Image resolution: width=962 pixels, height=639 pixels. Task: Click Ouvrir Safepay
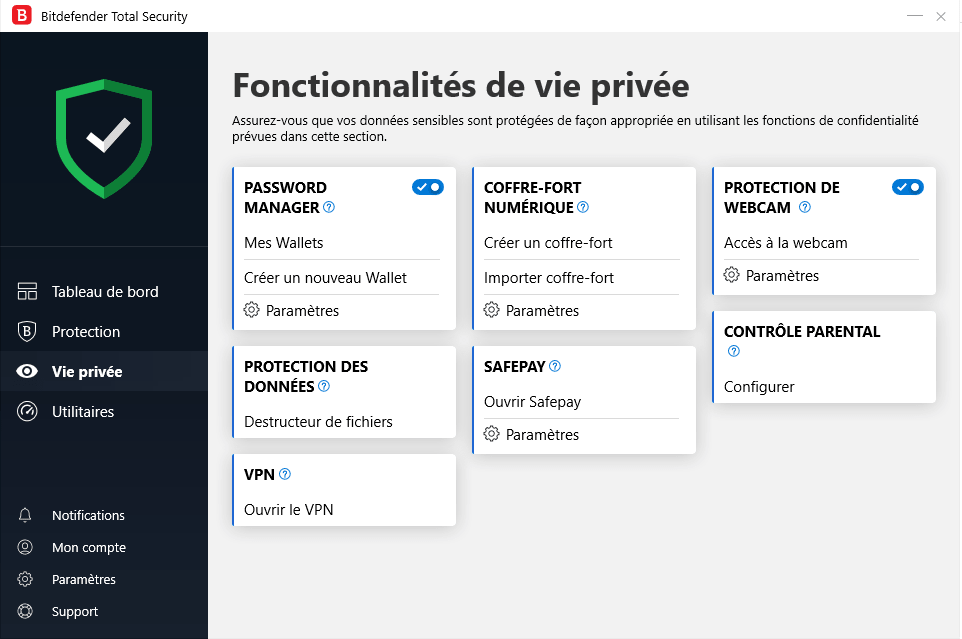532,402
